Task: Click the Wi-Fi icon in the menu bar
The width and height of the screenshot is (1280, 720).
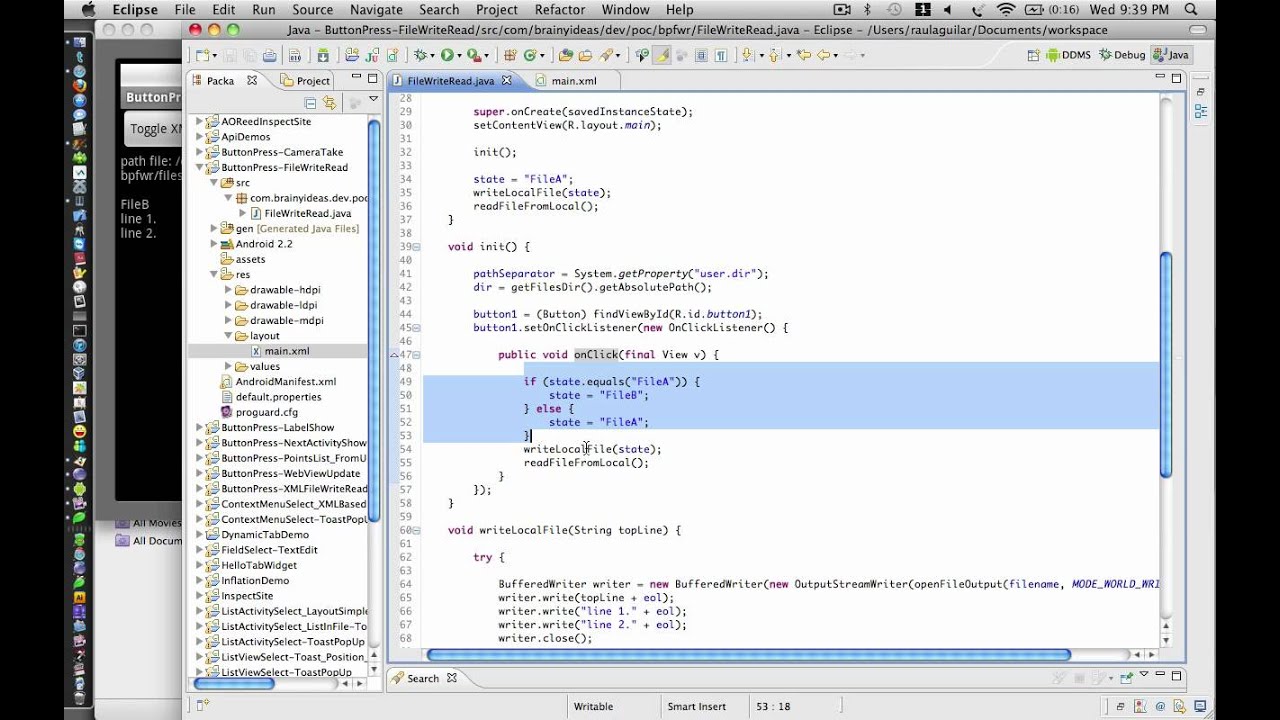Action: (1005, 10)
